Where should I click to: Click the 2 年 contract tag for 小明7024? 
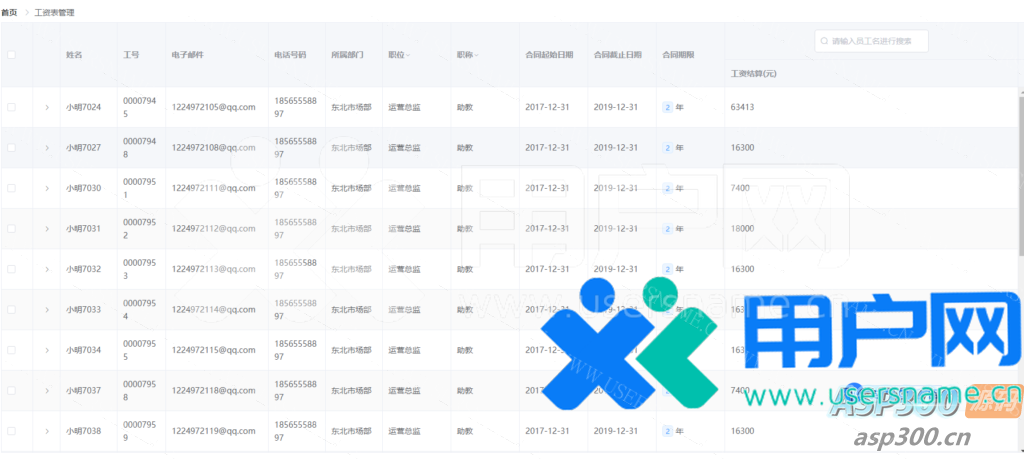pos(673,107)
